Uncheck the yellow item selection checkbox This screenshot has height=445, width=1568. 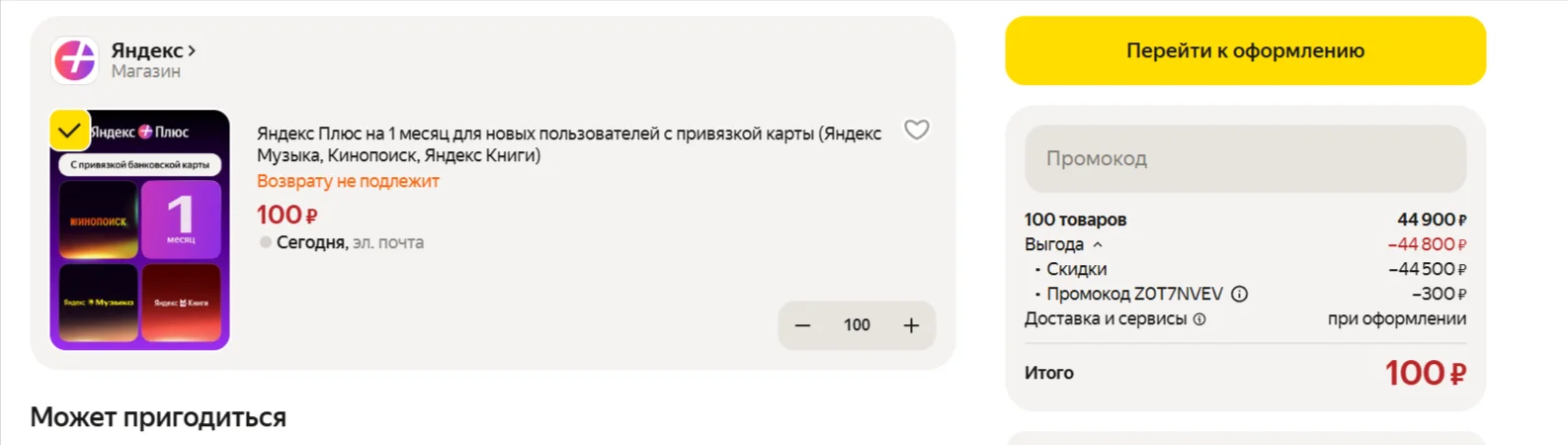(x=70, y=130)
